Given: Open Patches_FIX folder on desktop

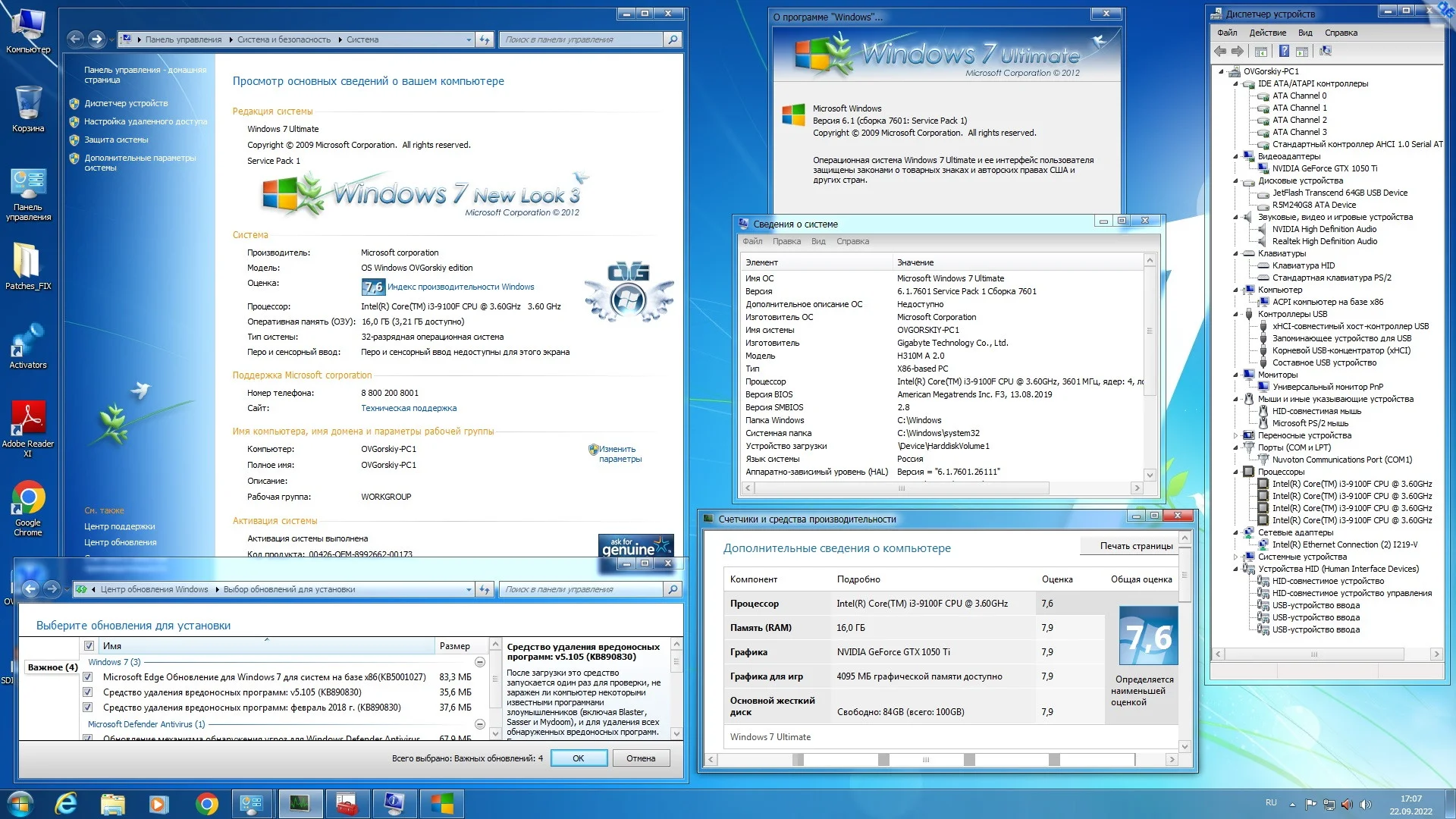Looking at the screenshot, I should (28, 263).
